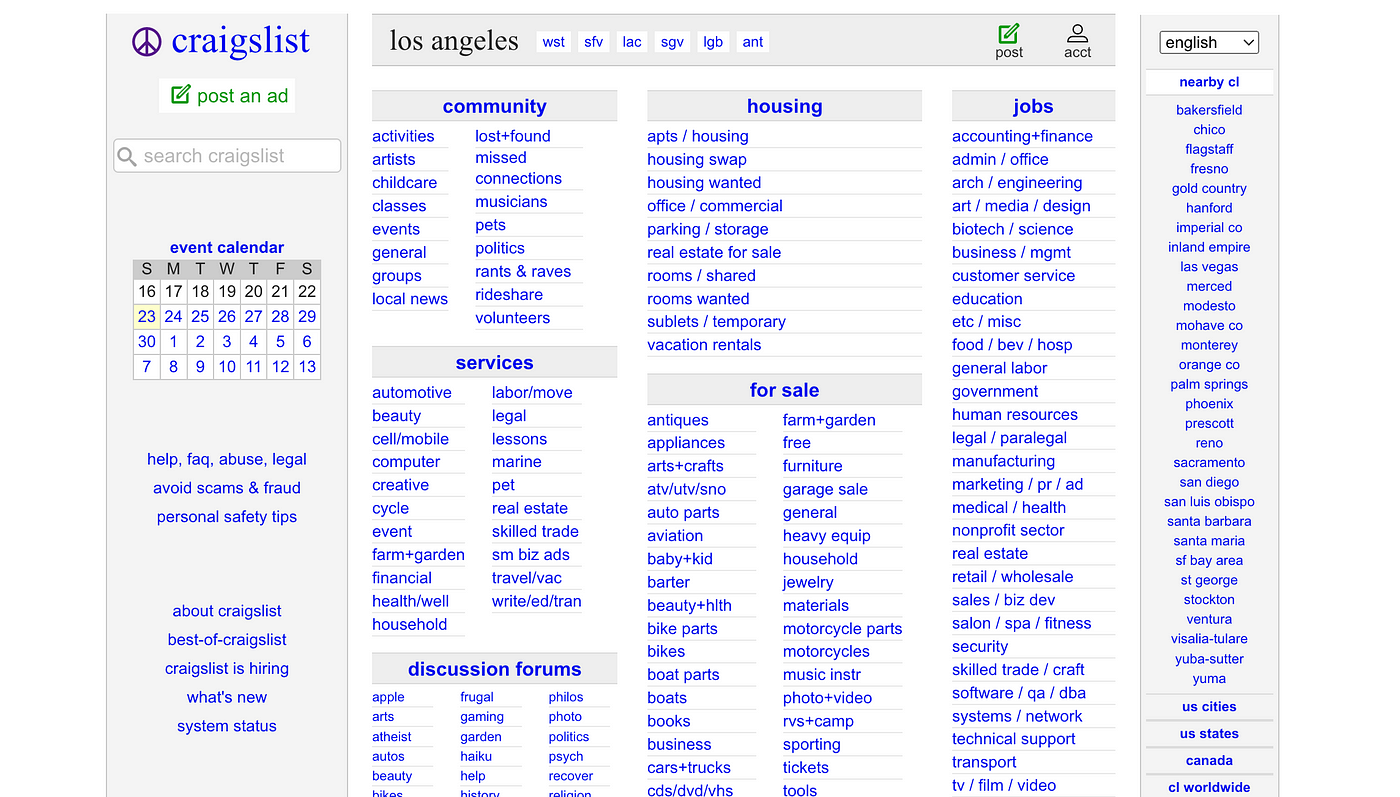Open 'help, faq, abuse, legal' link

[x=227, y=460]
